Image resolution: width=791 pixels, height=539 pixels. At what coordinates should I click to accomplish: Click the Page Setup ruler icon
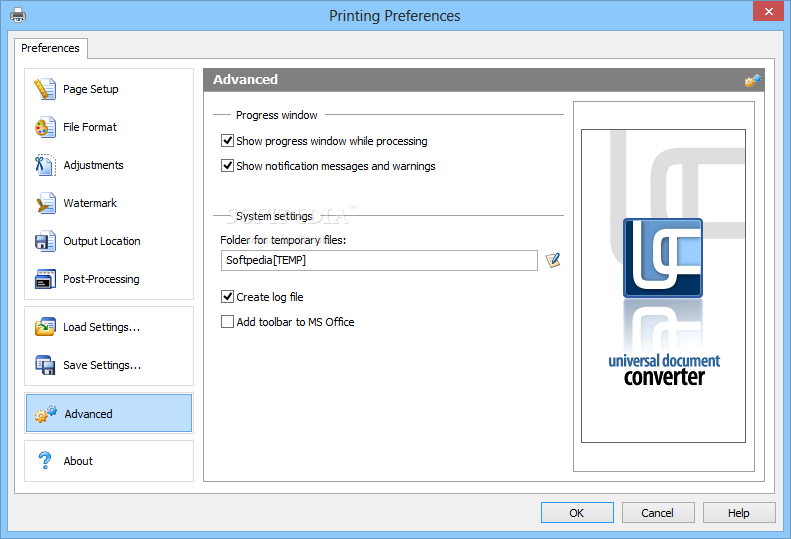(45, 89)
